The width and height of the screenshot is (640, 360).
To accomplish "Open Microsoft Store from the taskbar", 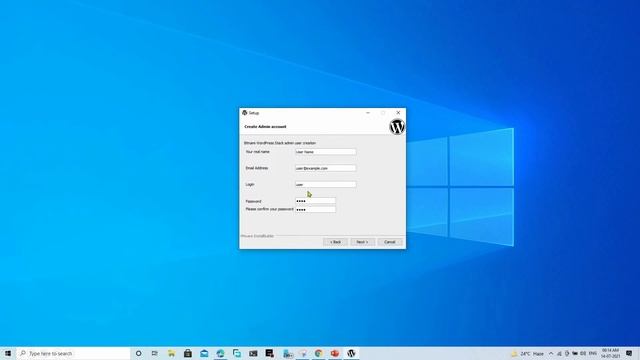I will tap(188, 353).
